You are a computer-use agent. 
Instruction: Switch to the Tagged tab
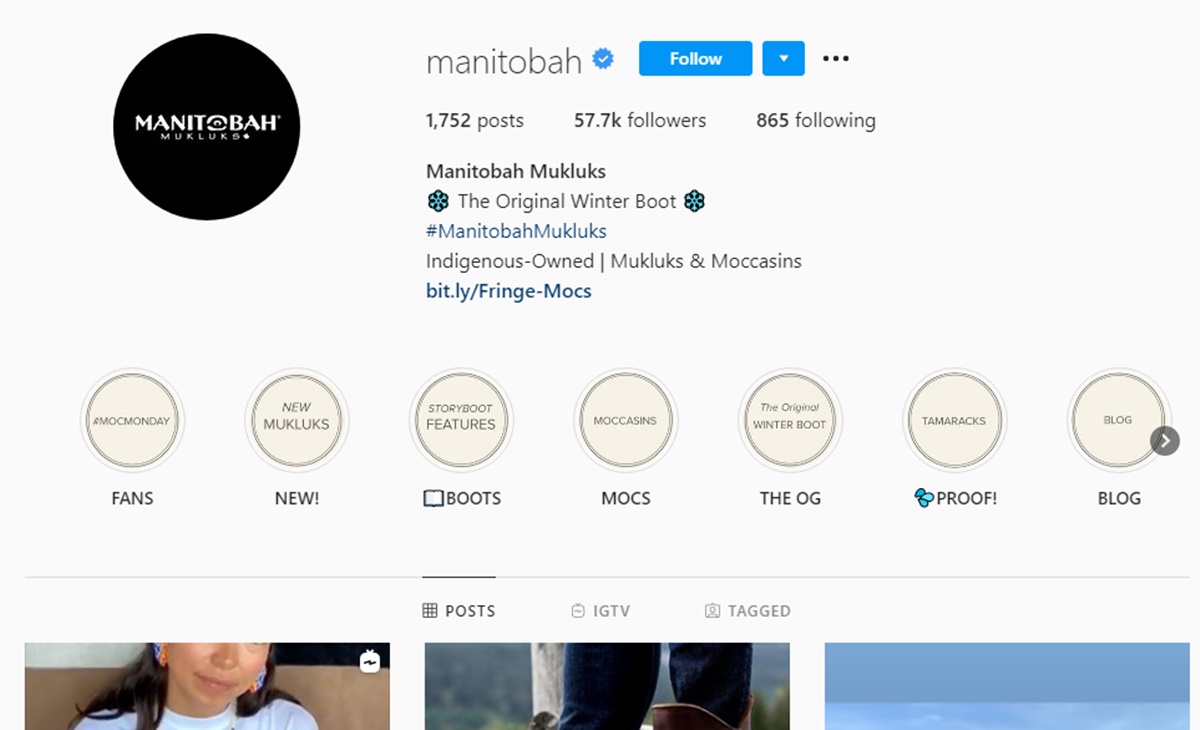(x=747, y=611)
